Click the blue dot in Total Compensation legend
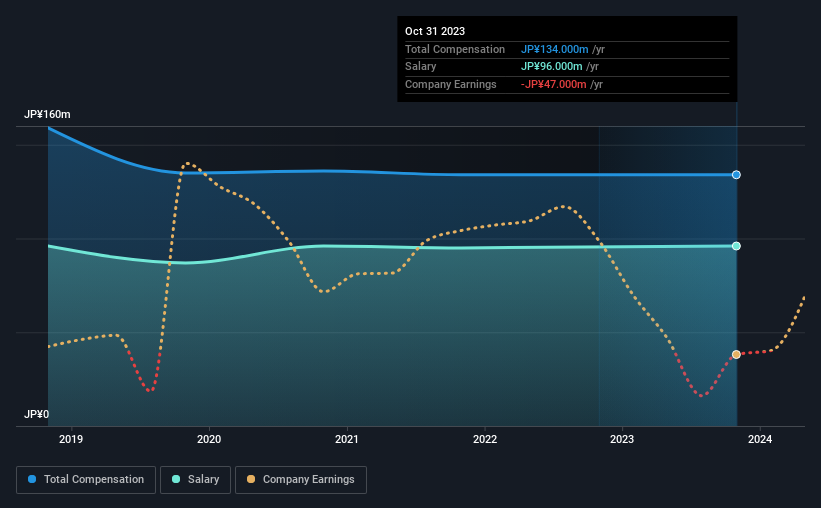The width and height of the screenshot is (821, 508). [x=32, y=479]
